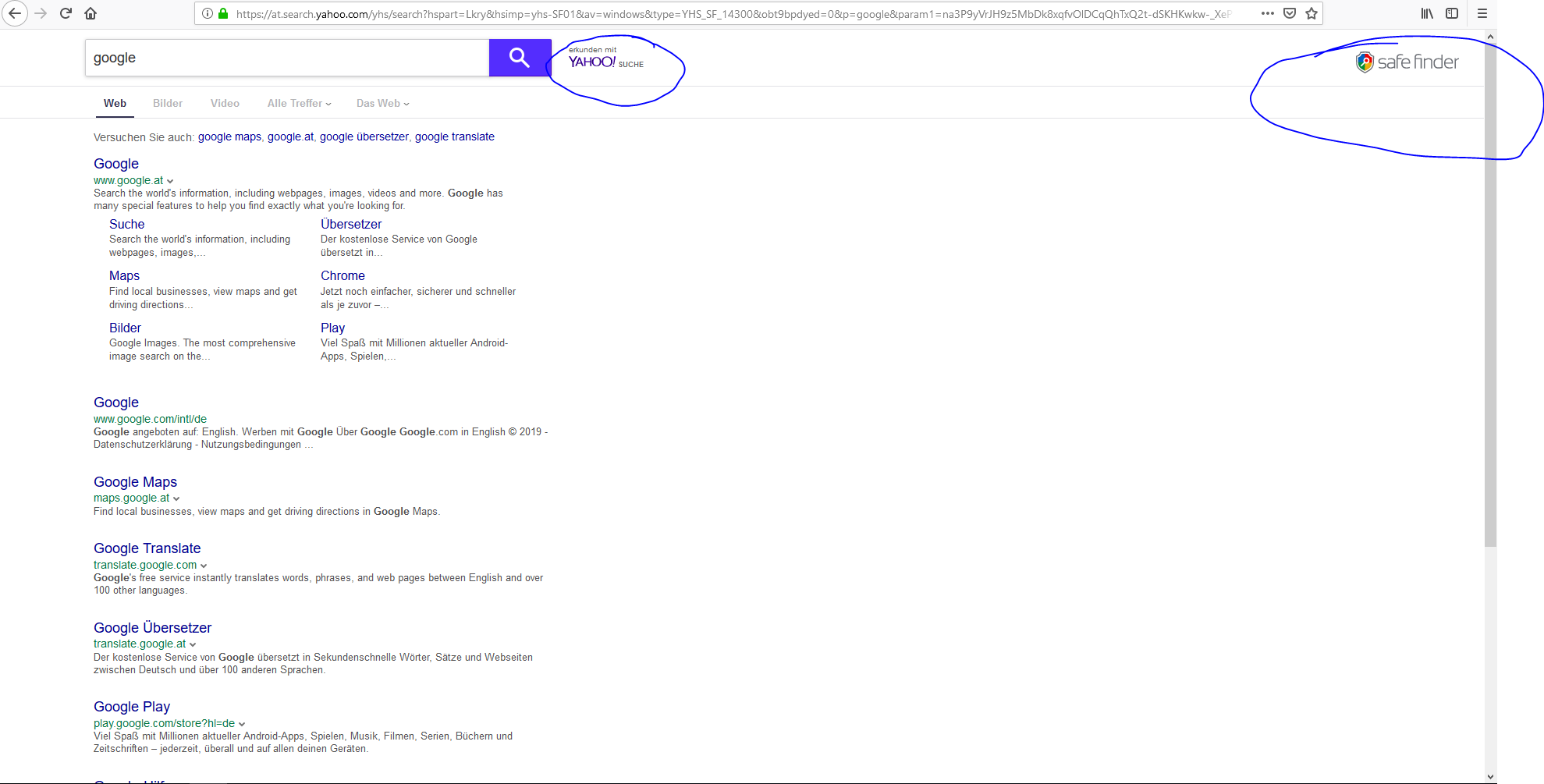Open dropdown arrow beside www.google.at

170,181
